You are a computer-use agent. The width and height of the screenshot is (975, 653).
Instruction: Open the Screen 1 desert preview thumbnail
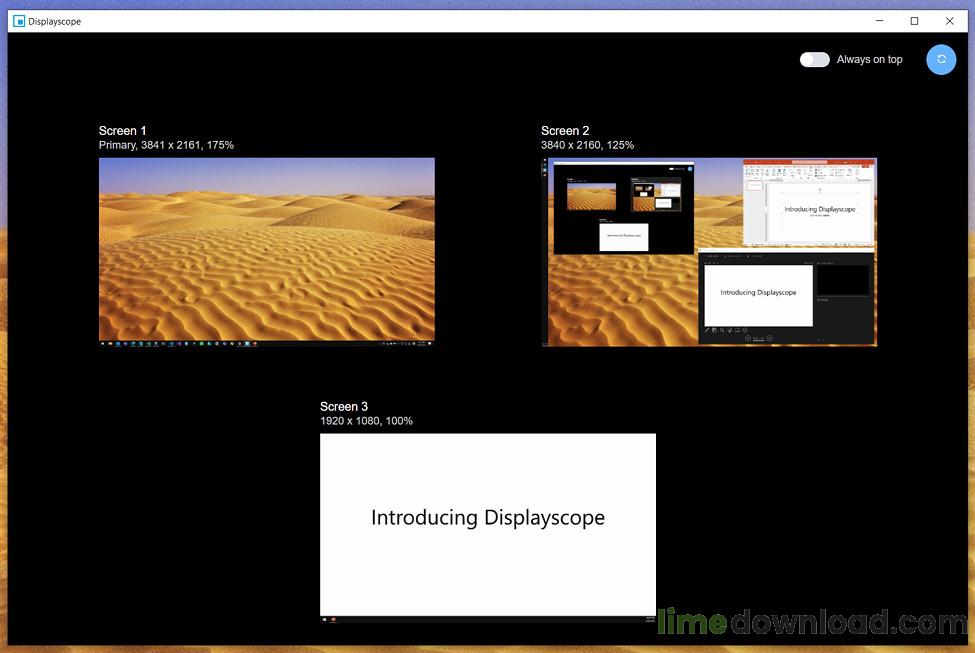tap(267, 252)
